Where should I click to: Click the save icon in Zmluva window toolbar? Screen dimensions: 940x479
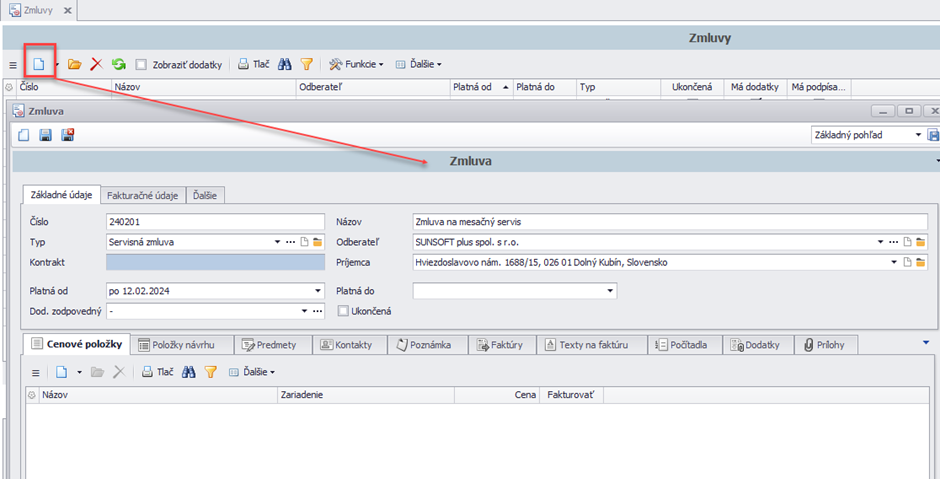pos(45,135)
